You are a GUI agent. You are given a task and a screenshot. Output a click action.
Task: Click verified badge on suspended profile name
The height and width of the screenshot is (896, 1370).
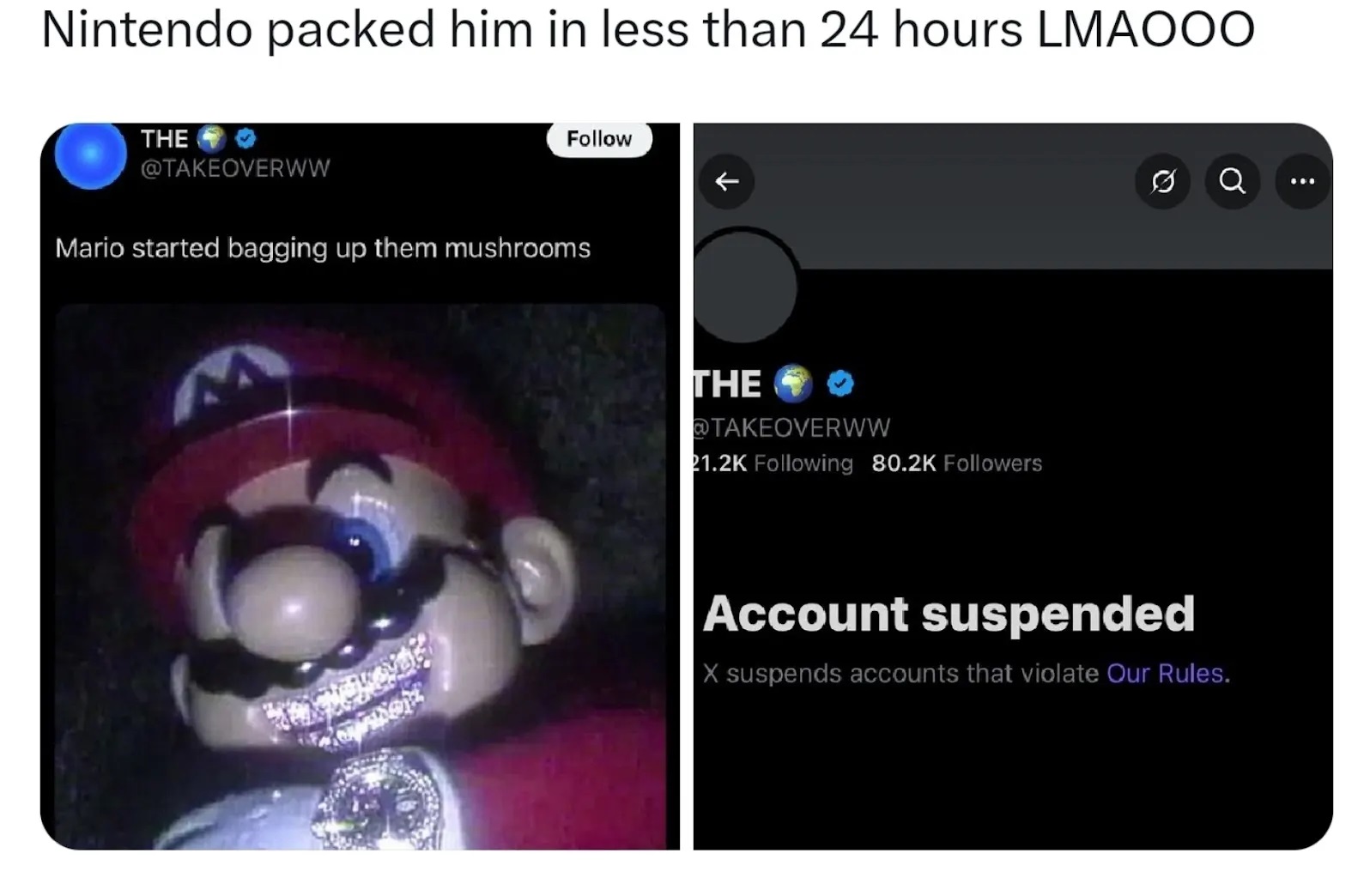point(840,384)
